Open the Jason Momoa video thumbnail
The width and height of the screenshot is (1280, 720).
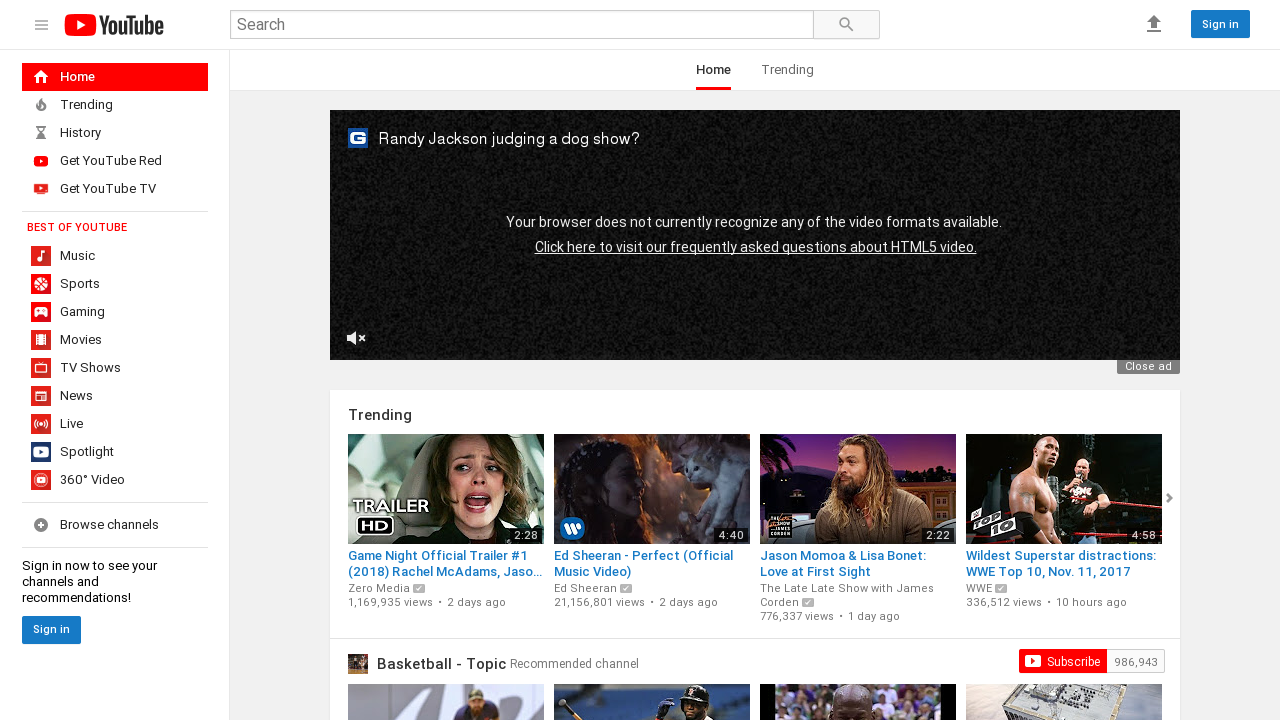(858, 489)
